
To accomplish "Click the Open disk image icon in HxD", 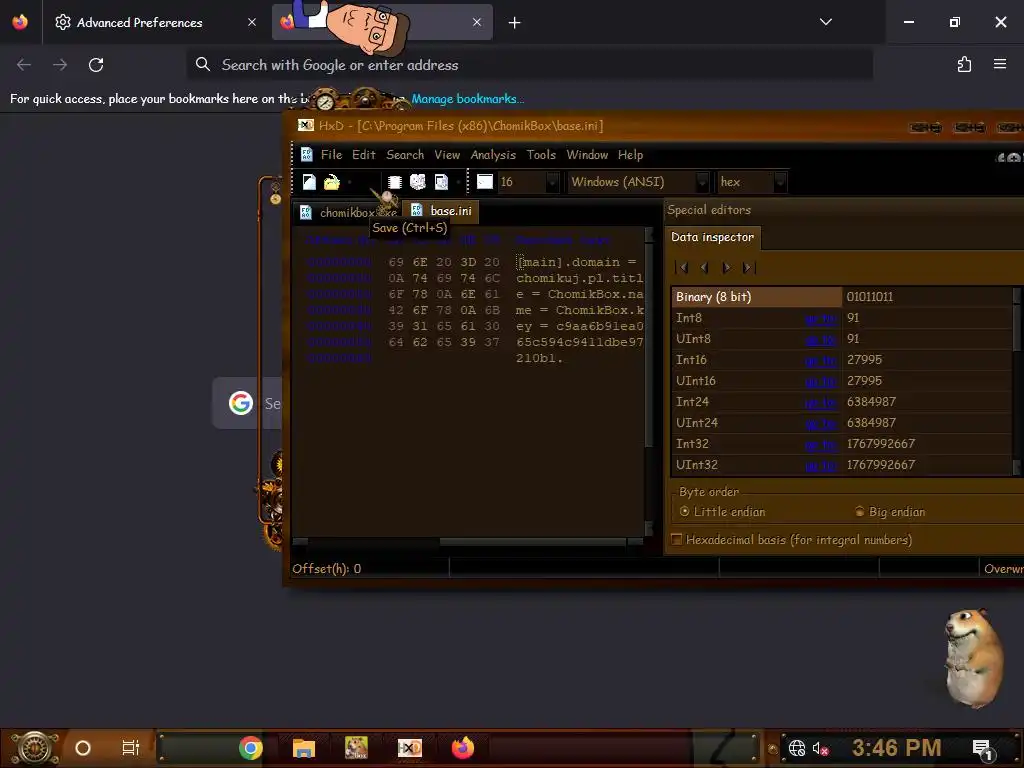I will click(x=441, y=182).
